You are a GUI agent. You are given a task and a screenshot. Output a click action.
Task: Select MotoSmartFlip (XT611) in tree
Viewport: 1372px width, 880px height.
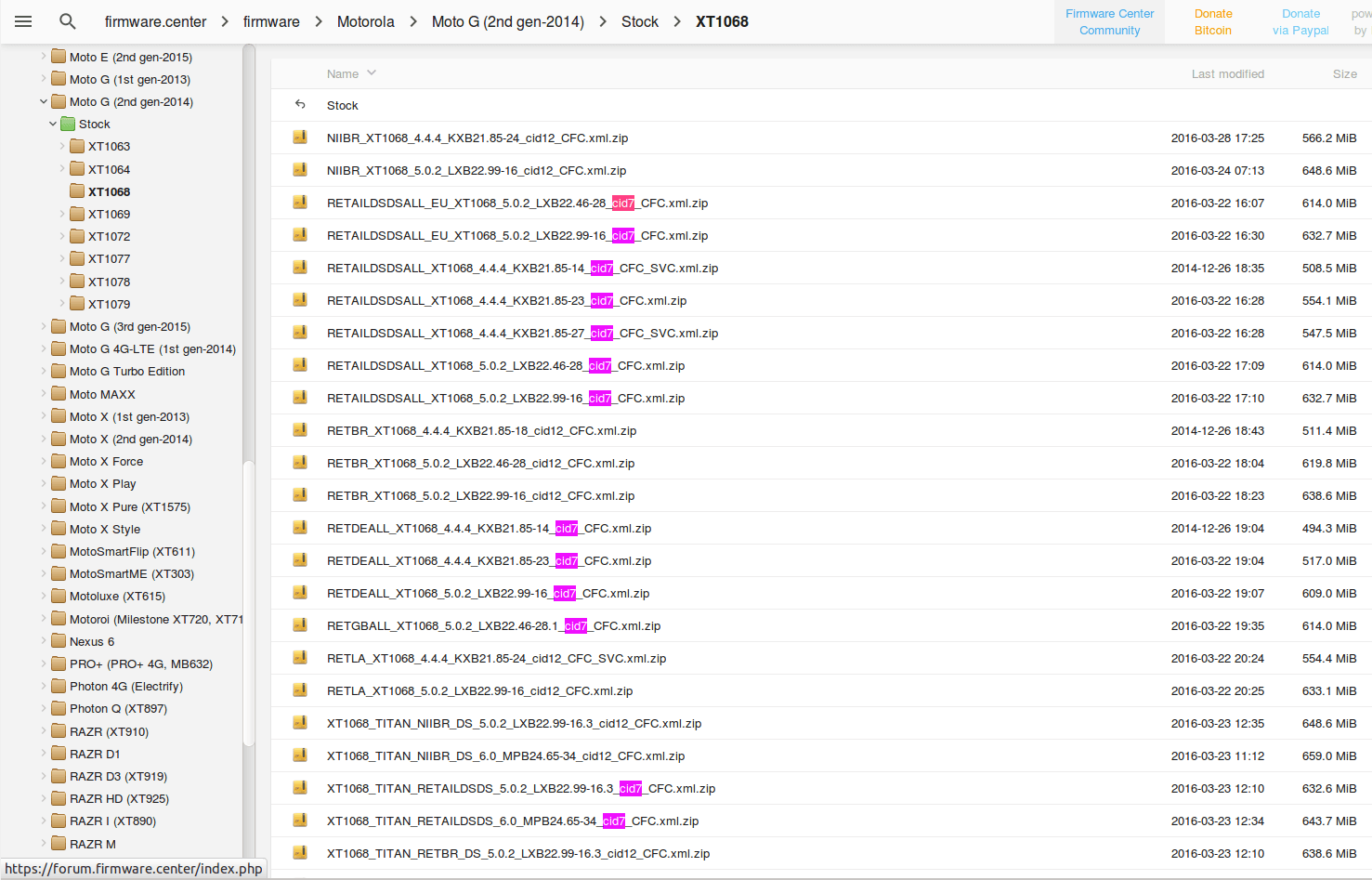coord(132,551)
